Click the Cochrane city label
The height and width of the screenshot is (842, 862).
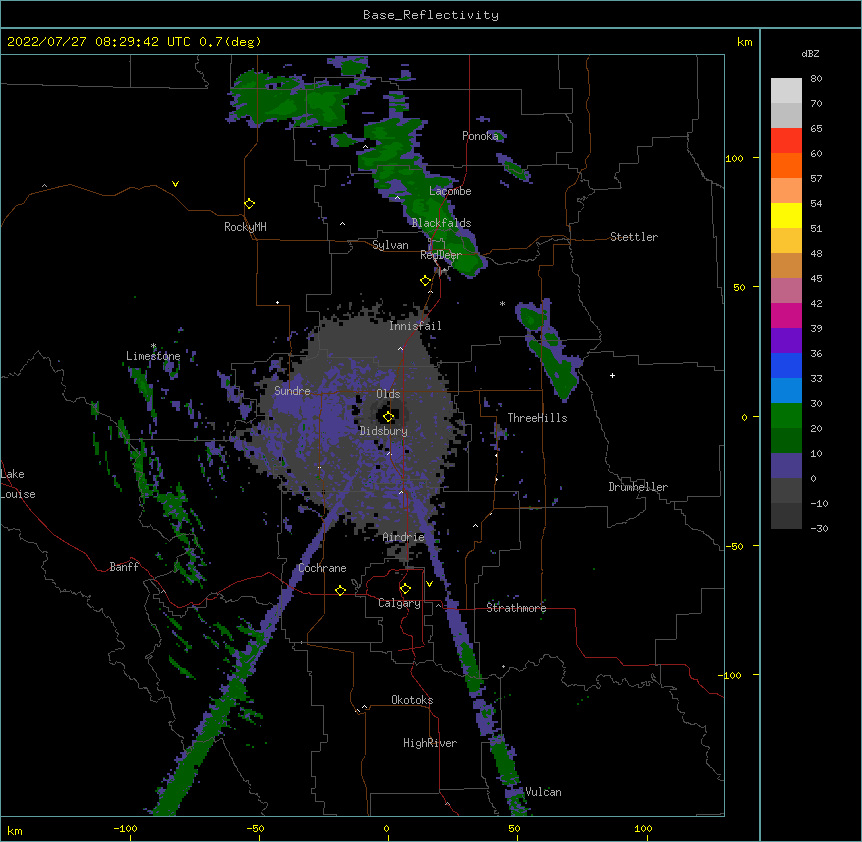(322, 568)
